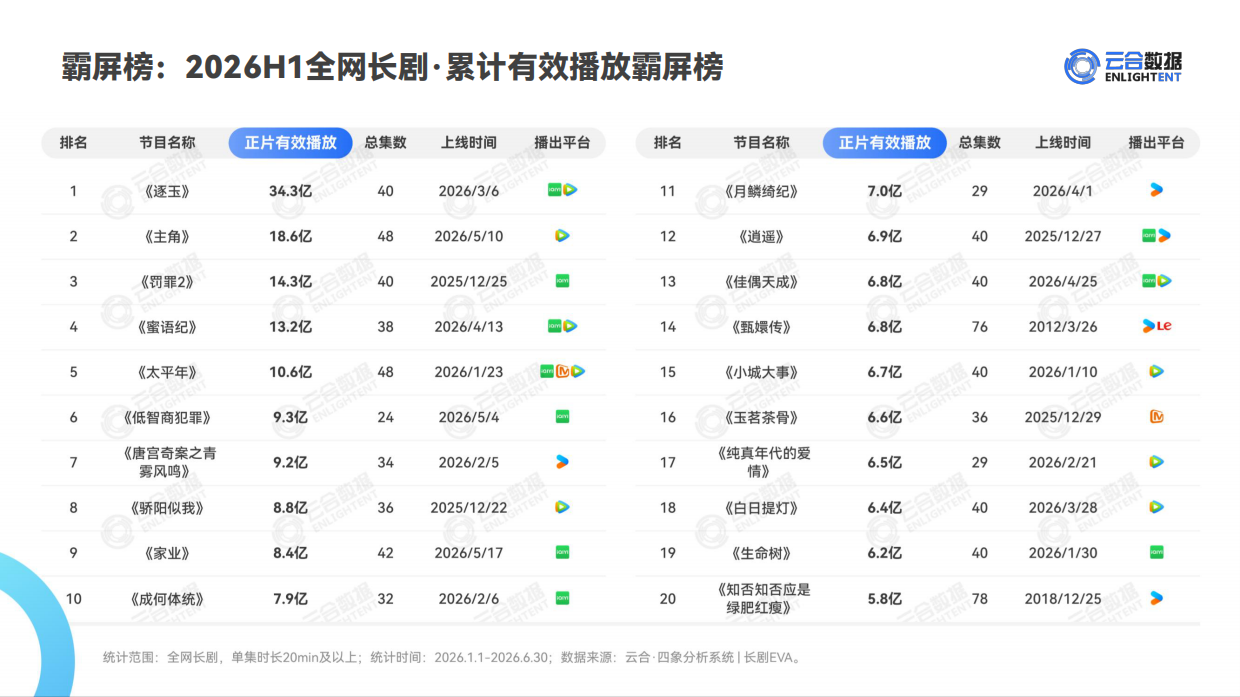Select the title 《骄阳似我》
Screen dimensions: 1240x697
point(167,508)
